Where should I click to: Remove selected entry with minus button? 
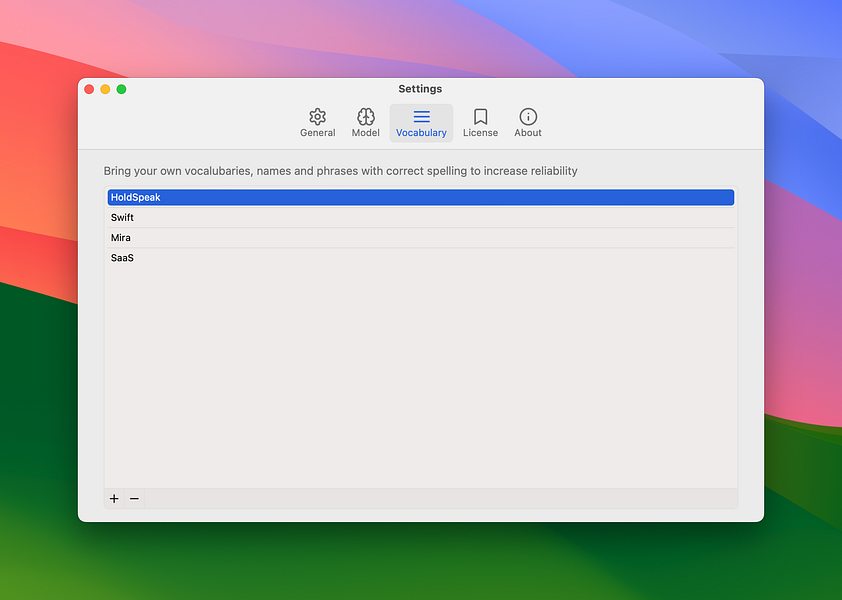pos(134,498)
